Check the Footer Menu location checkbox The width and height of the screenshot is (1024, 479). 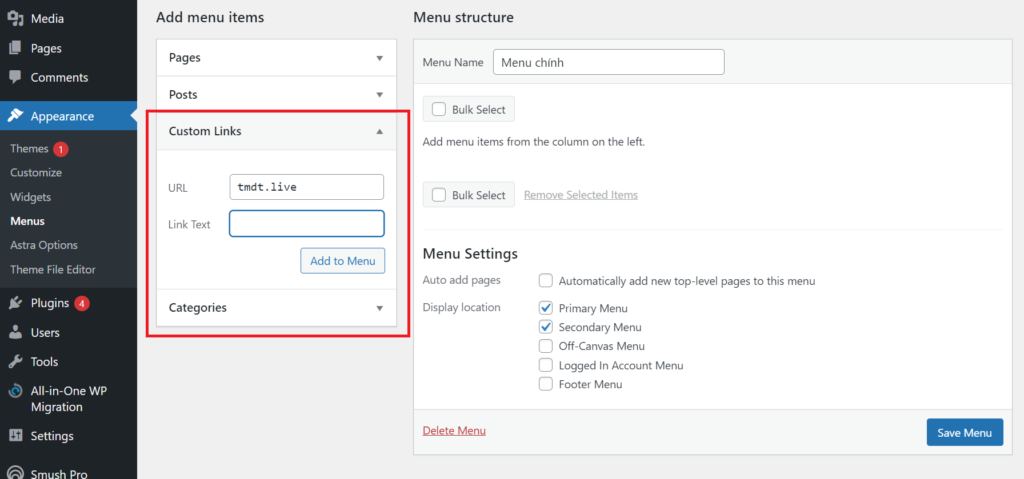pyautogui.click(x=546, y=384)
